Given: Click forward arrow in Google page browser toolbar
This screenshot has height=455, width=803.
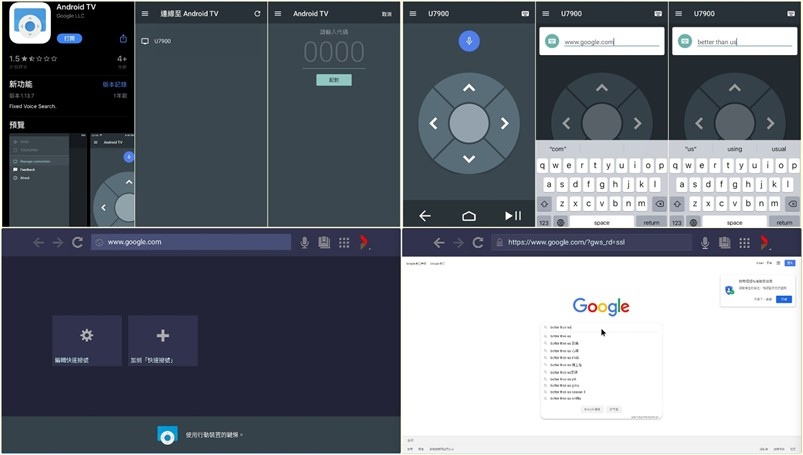Looking at the screenshot, I should click(x=458, y=242).
